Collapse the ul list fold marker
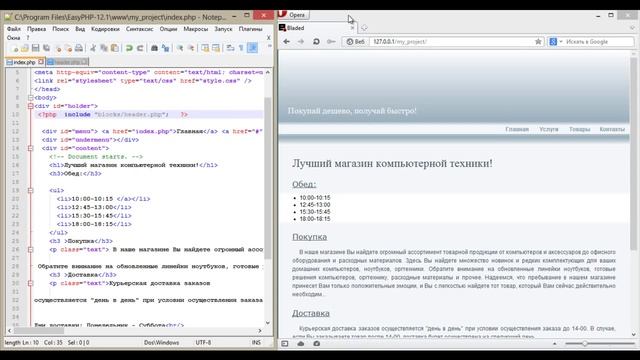Image resolution: width=640 pixels, height=360 pixels. point(31,190)
